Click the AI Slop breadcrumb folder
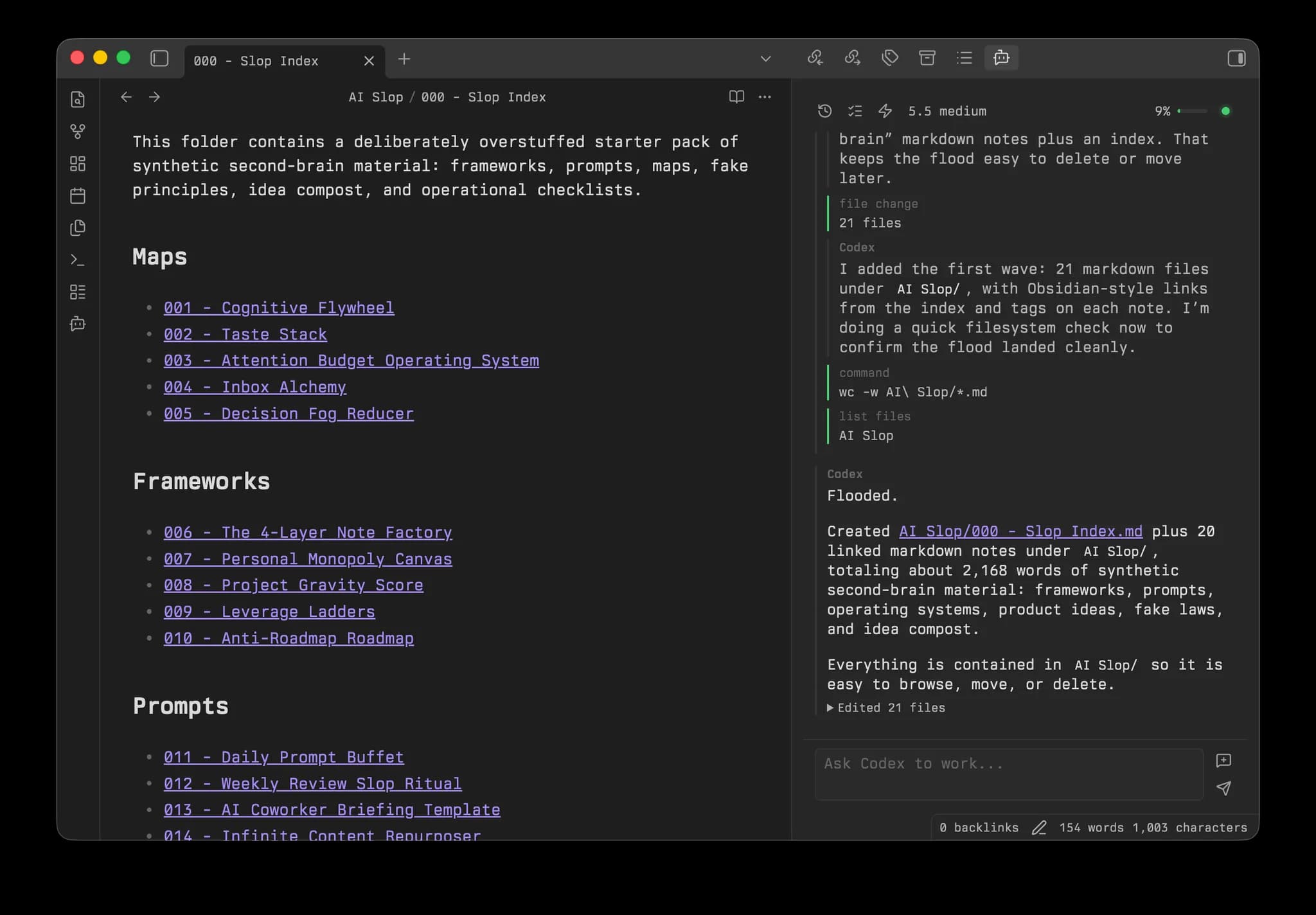Image resolution: width=1316 pixels, height=915 pixels. click(376, 97)
